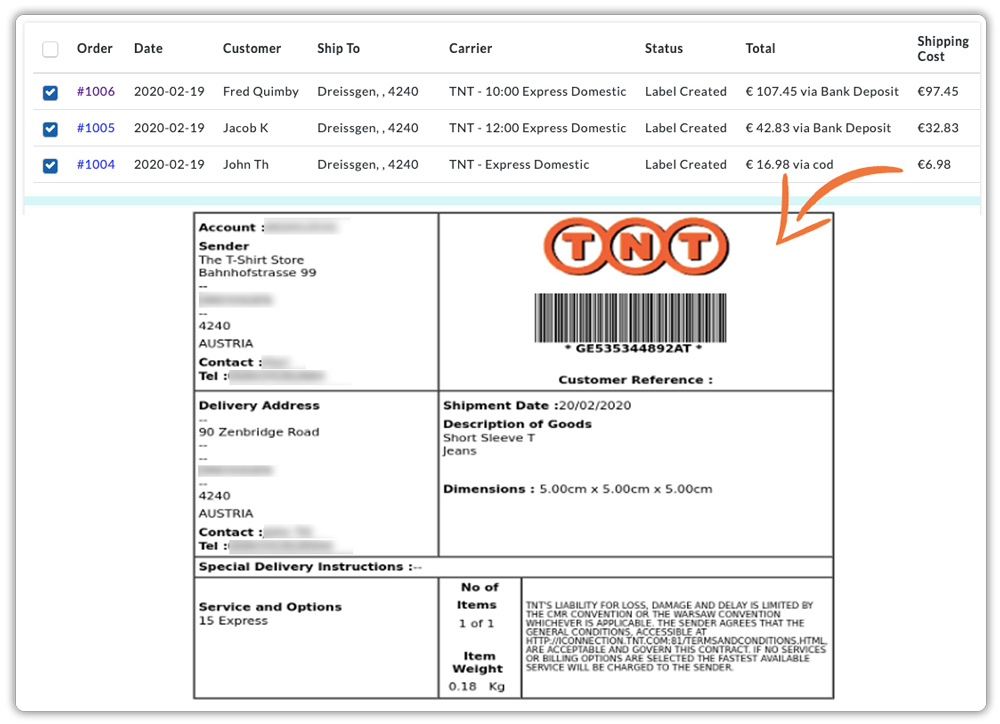
Task: Select Fred Quimby's customer name
Action: 260,92
